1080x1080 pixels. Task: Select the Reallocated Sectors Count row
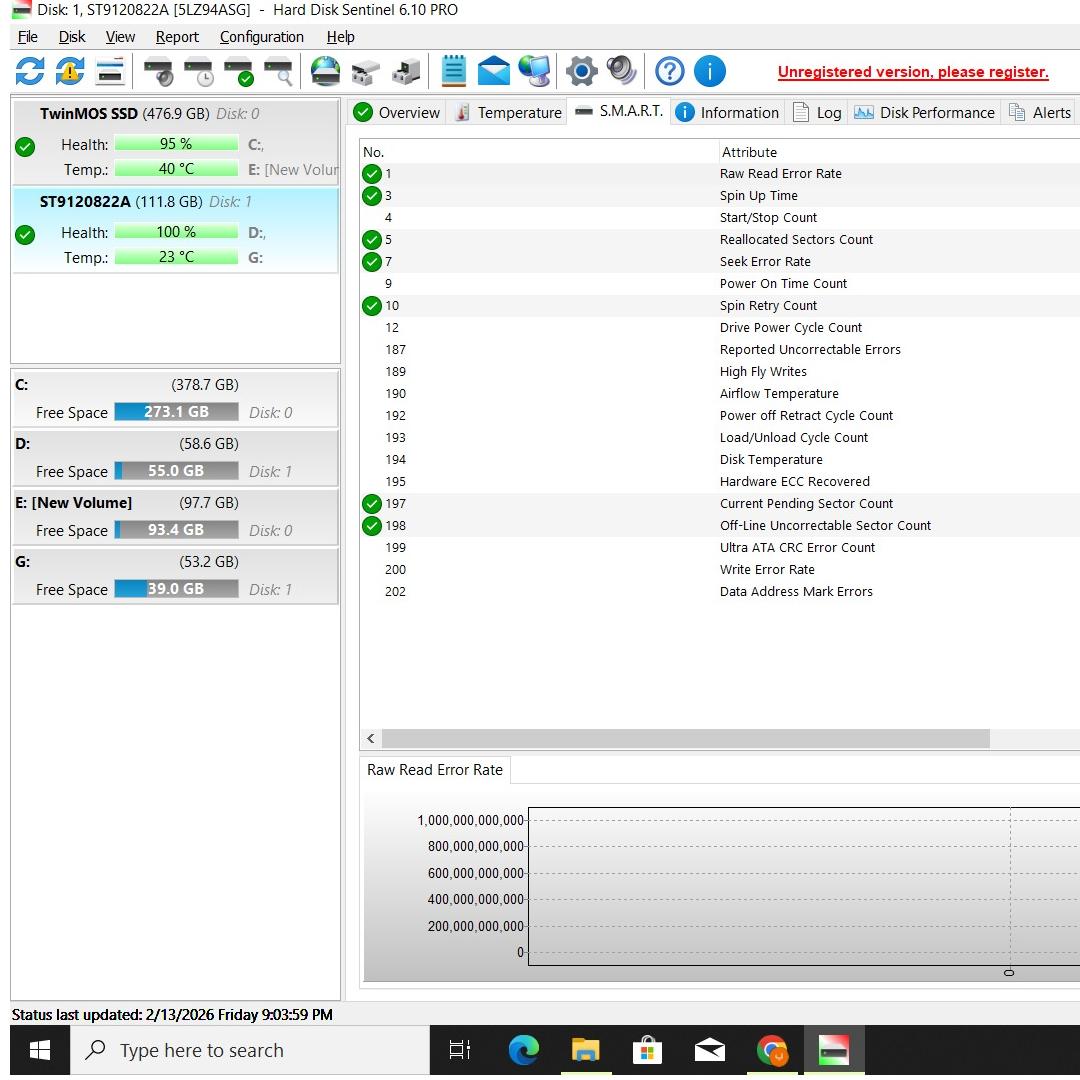click(x=796, y=240)
